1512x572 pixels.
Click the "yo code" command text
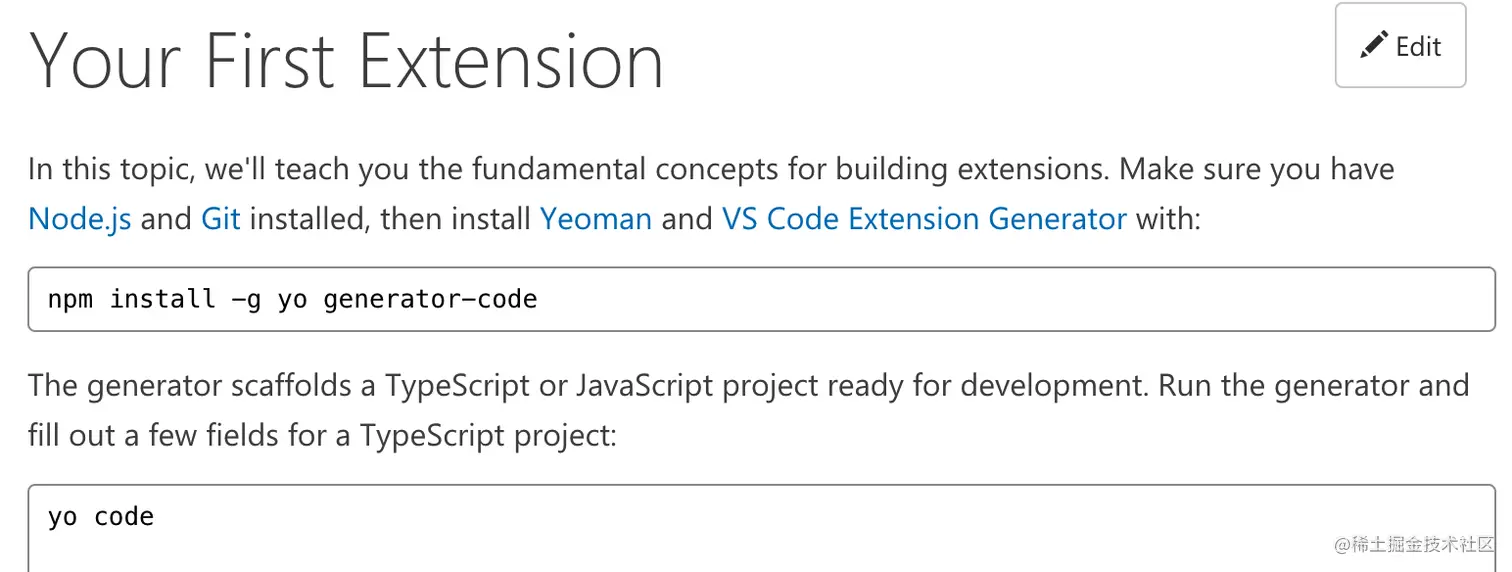pos(100,517)
